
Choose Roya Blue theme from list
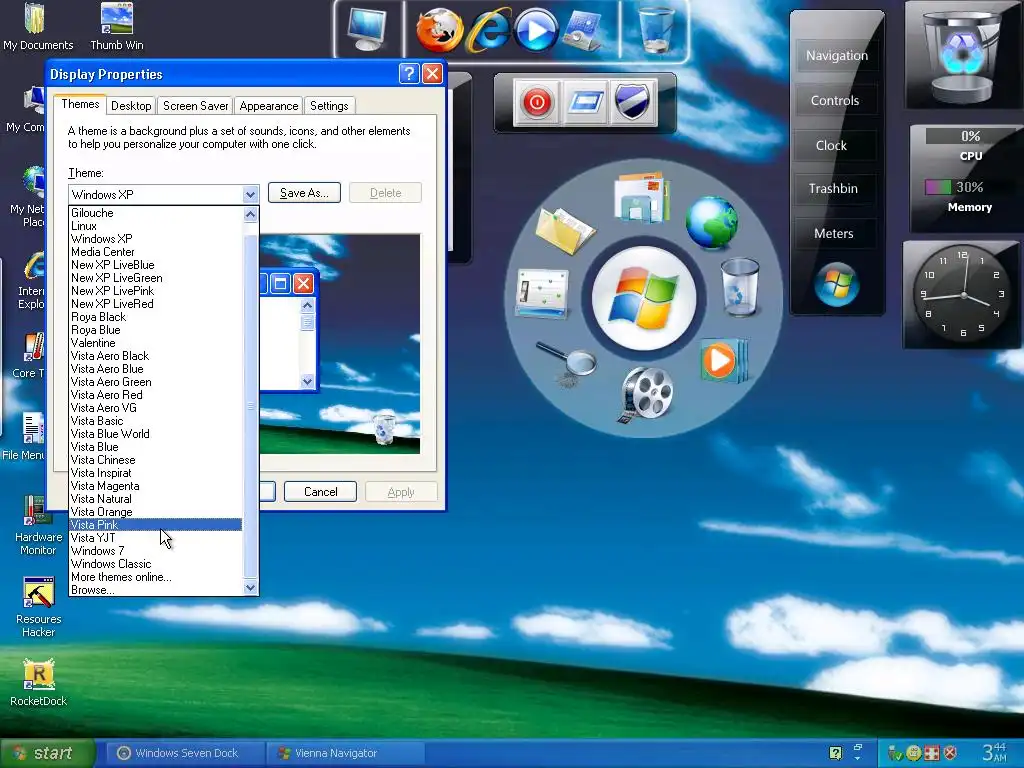[155, 330]
